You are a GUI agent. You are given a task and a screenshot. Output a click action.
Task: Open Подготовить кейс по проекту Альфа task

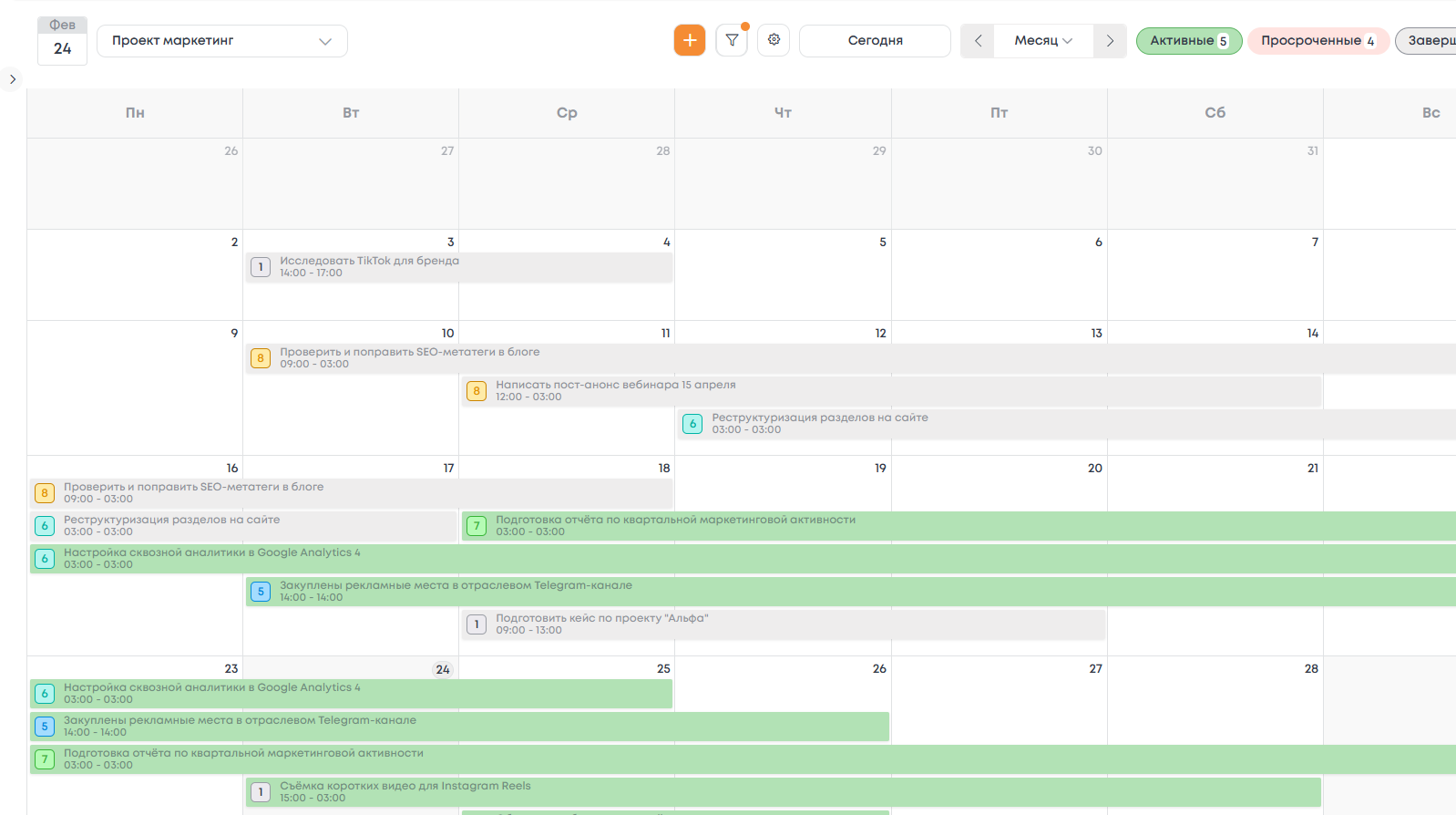coord(601,624)
